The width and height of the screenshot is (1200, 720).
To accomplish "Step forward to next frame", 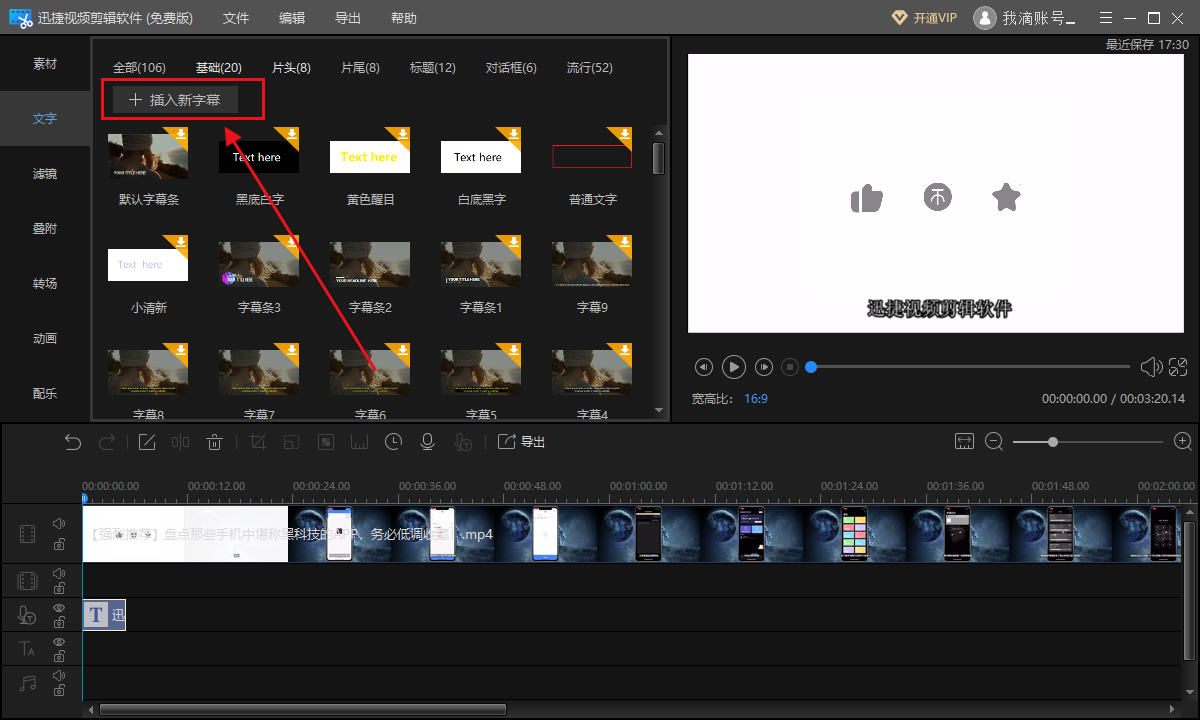I will tap(764, 367).
